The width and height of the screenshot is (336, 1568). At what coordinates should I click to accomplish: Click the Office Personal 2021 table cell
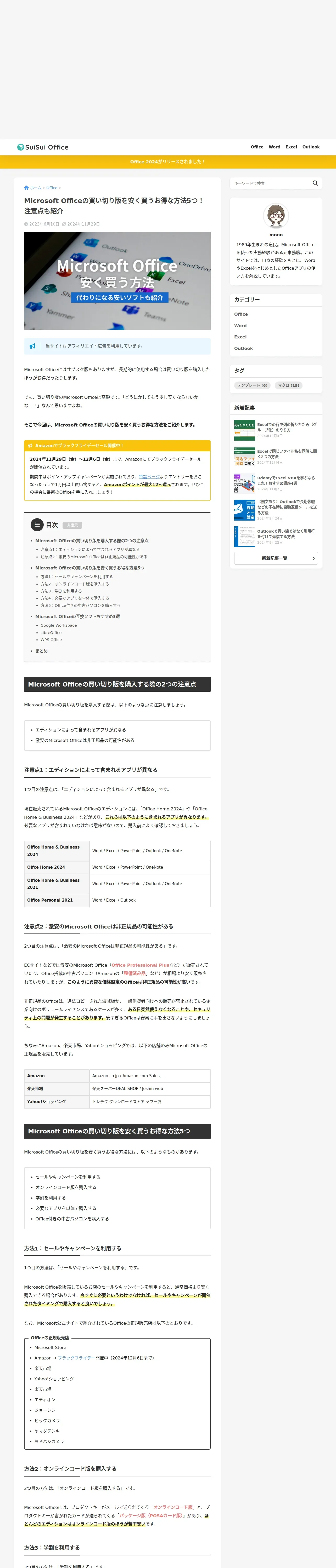(x=57, y=901)
